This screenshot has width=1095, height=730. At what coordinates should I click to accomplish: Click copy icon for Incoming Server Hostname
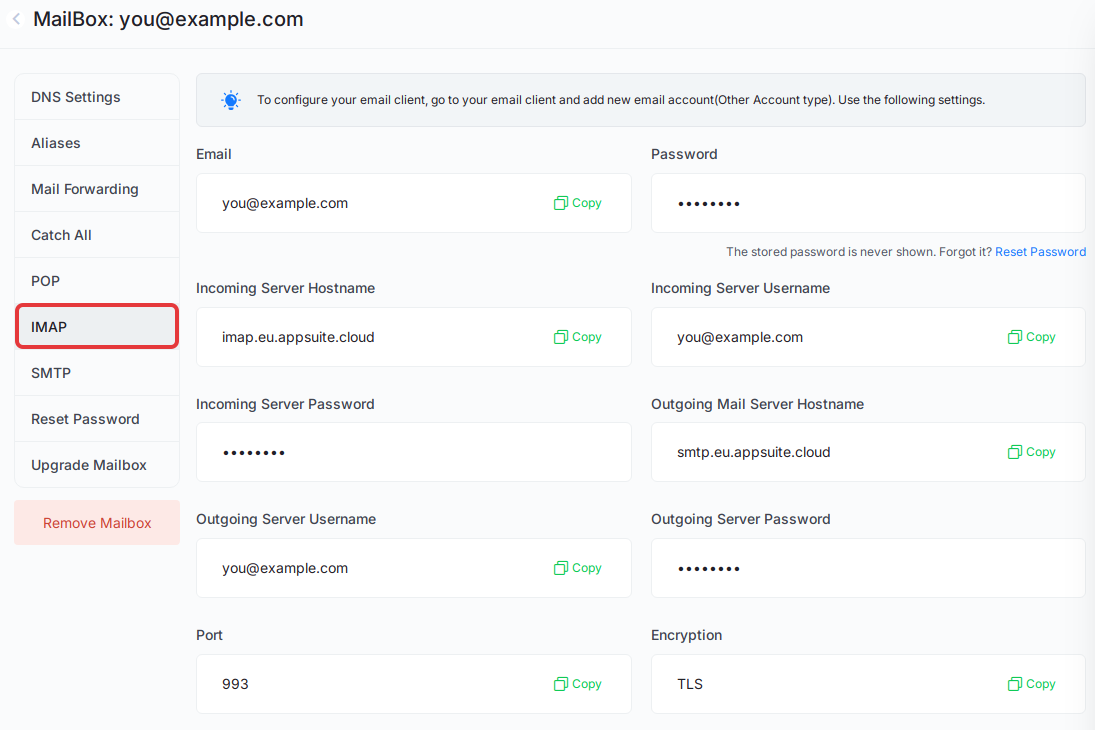[x=560, y=337]
